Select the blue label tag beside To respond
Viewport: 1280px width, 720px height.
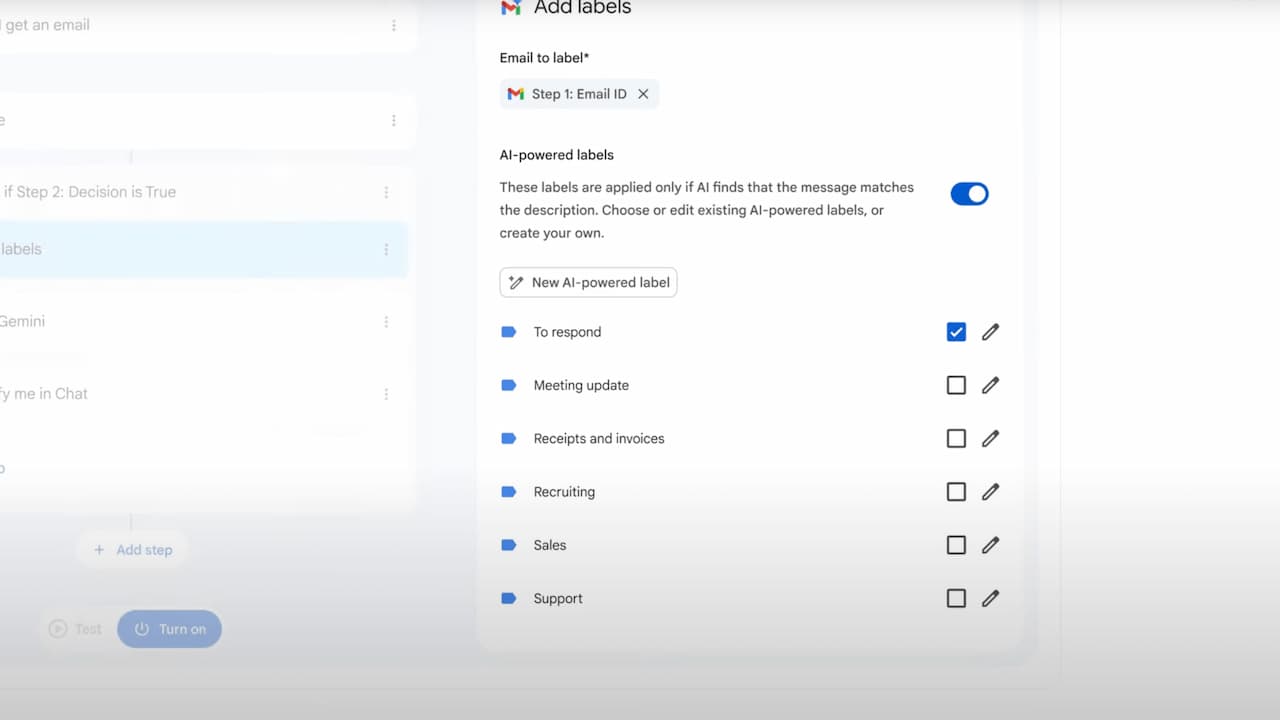(x=510, y=331)
